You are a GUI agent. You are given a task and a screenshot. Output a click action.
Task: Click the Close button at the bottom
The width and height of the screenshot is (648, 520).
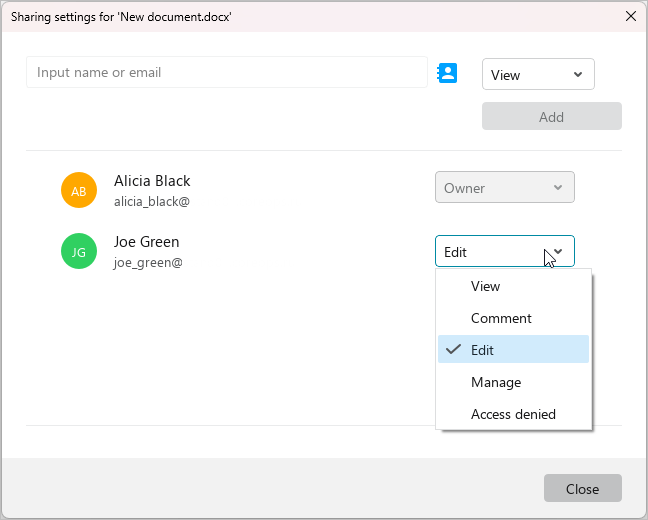[x=583, y=489]
